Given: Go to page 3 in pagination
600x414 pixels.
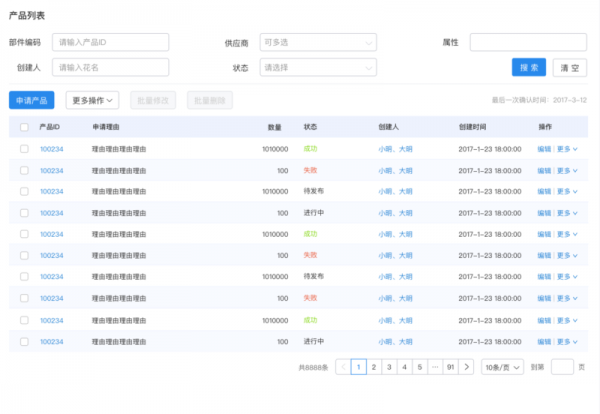Looking at the screenshot, I should [x=389, y=367].
